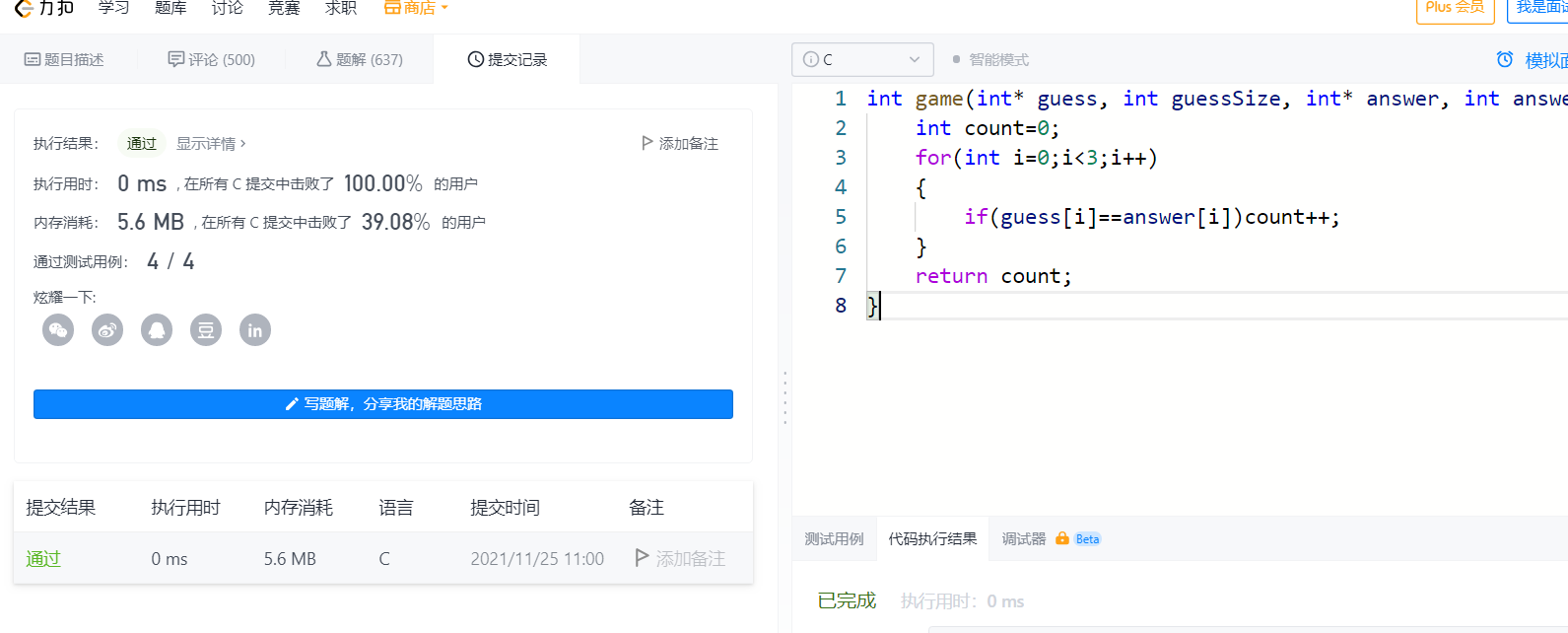The width and height of the screenshot is (1568, 633).
Task: Click the 4 / 4 test cases text
Action: (170, 261)
